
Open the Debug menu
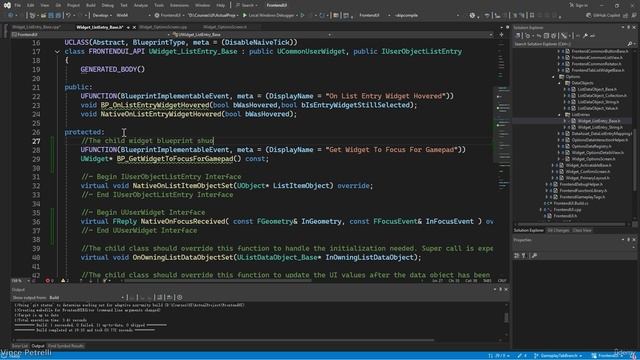coord(108,5)
